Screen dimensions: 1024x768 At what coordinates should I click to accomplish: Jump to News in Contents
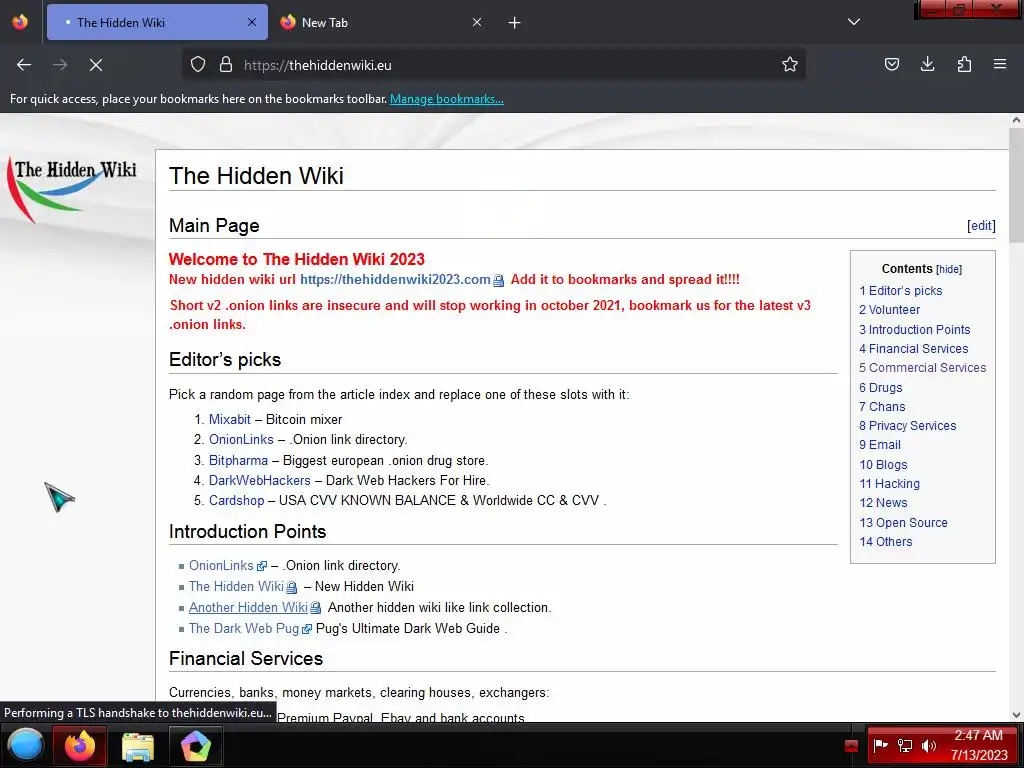[883, 503]
